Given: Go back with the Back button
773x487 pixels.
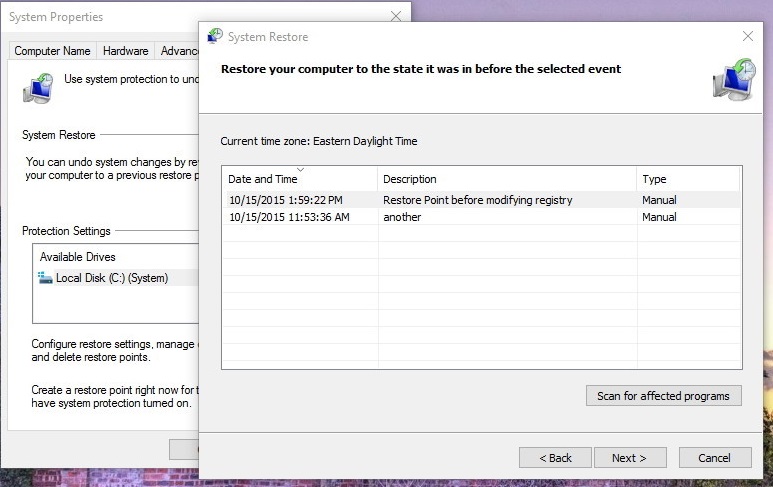Looking at the screenshot, I should 555,458.
